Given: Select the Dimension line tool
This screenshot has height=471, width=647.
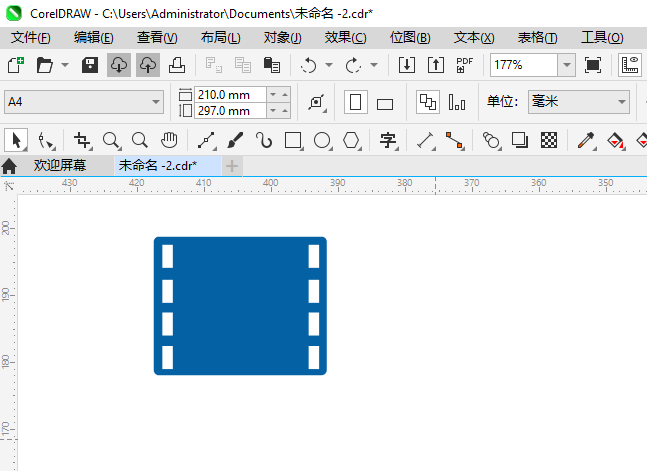Looking at the screenshot, I should pos(425,140).
